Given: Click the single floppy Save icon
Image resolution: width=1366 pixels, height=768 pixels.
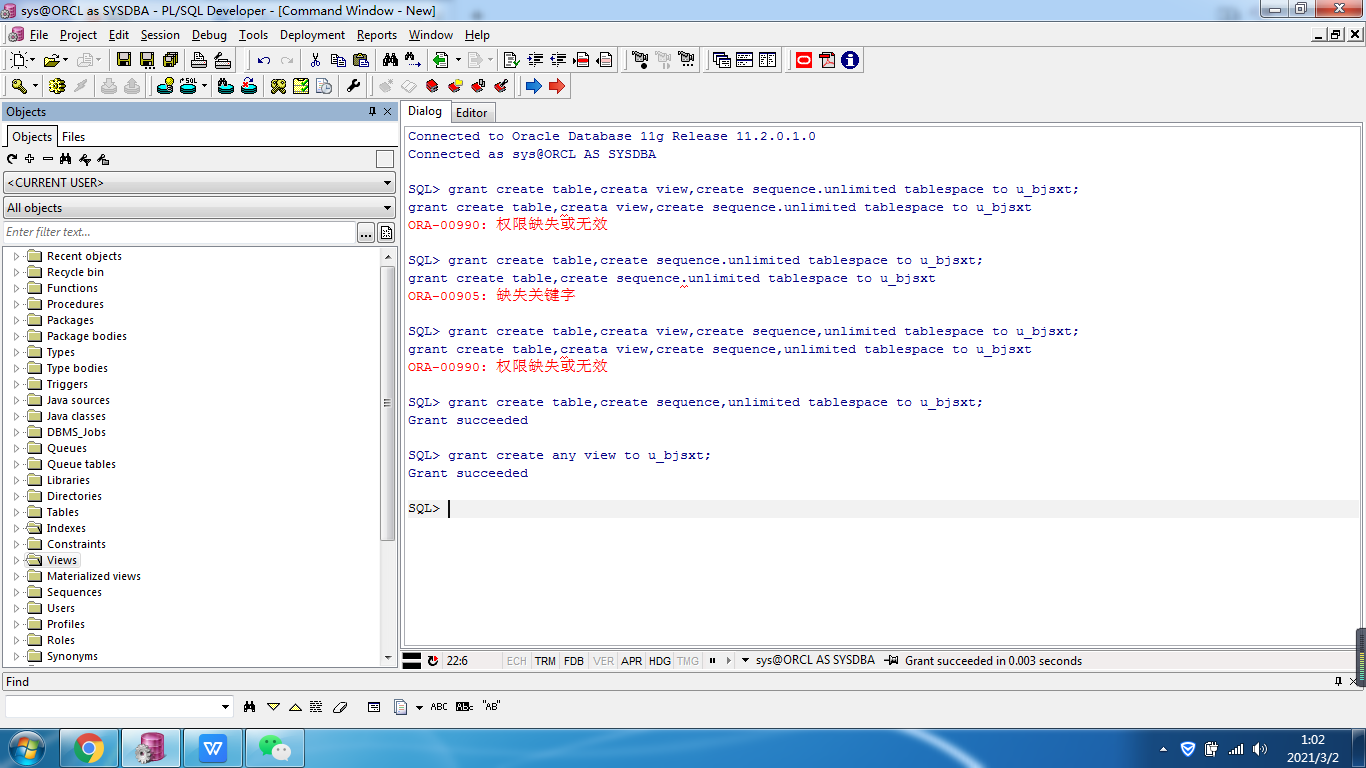Looking at the screenshot, I should coord(124,60).
